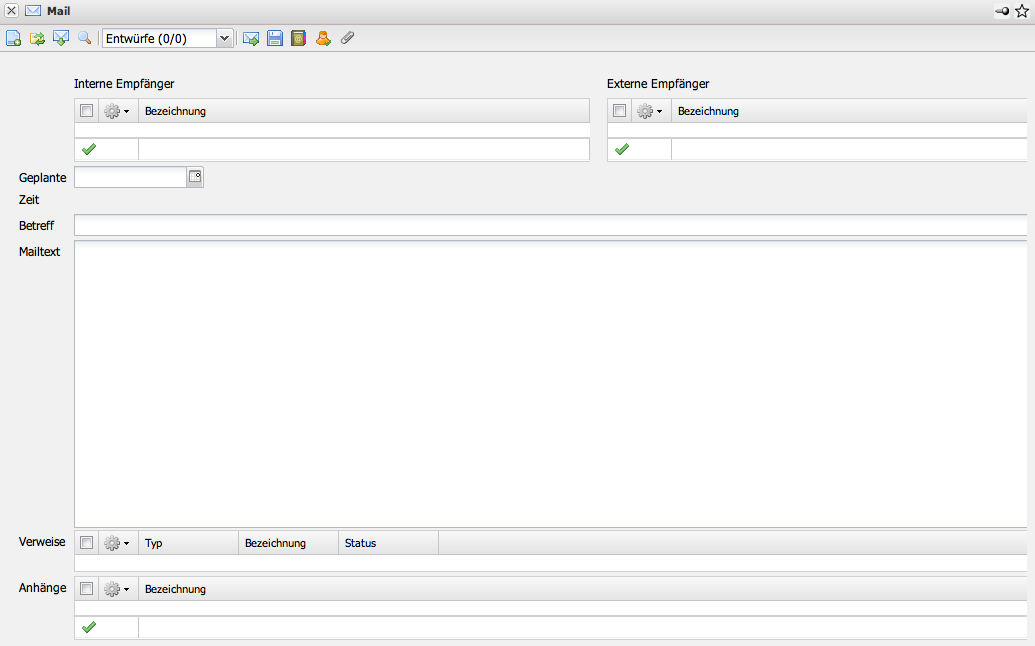The image size is (1035, 646).
Task: Expand gear menu in Interne Empfänger table
Action: (x=117, y=111)
